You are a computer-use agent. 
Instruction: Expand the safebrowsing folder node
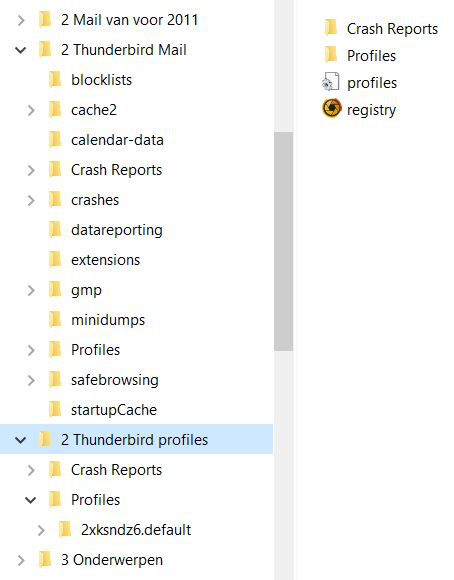31,380
